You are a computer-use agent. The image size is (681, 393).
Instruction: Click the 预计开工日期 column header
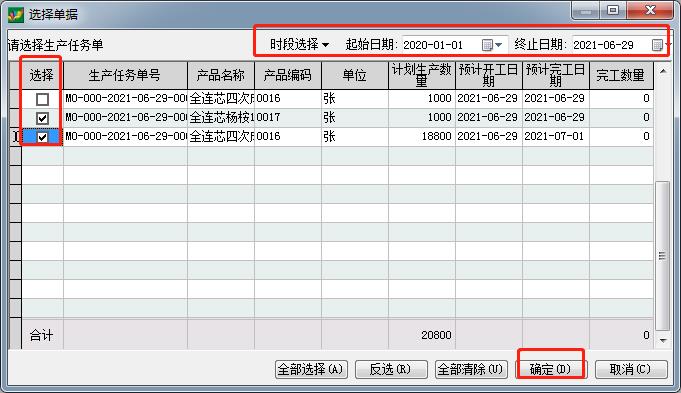pyautogui.click(x=488, y=75)
